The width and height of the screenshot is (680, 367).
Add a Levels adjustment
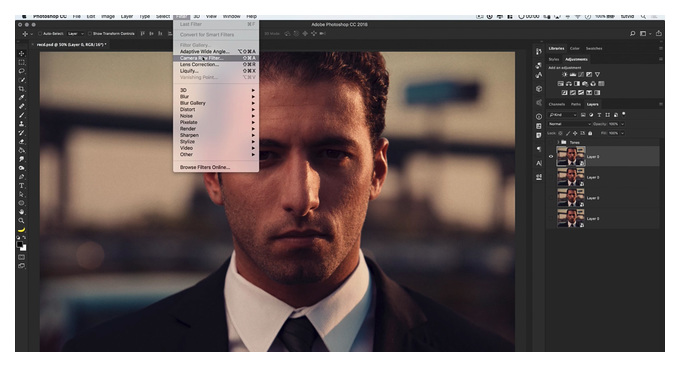coord(572,75)
